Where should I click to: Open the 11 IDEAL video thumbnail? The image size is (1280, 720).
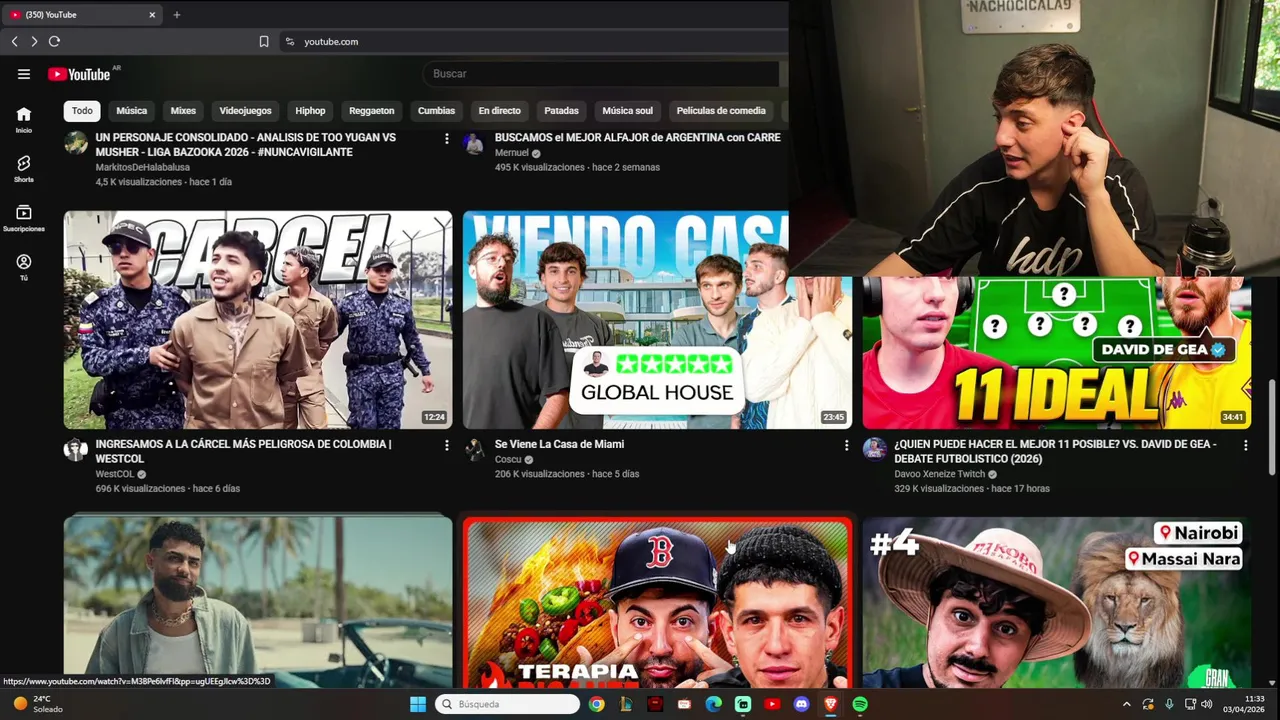[1057, 353]
